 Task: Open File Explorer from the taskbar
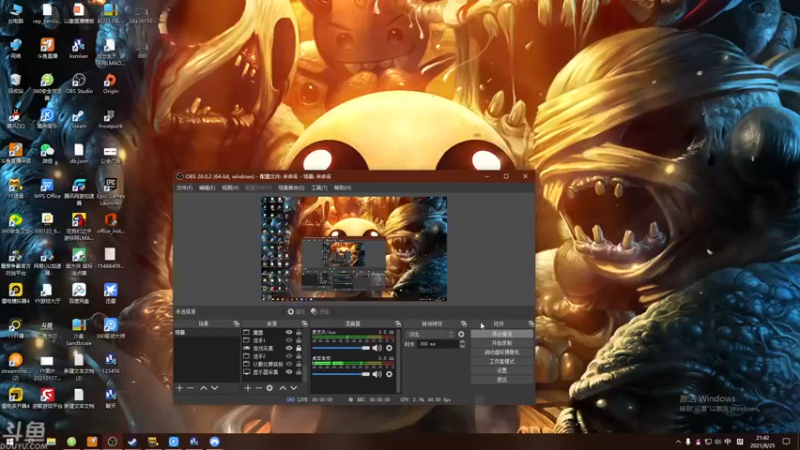(51, 442)
